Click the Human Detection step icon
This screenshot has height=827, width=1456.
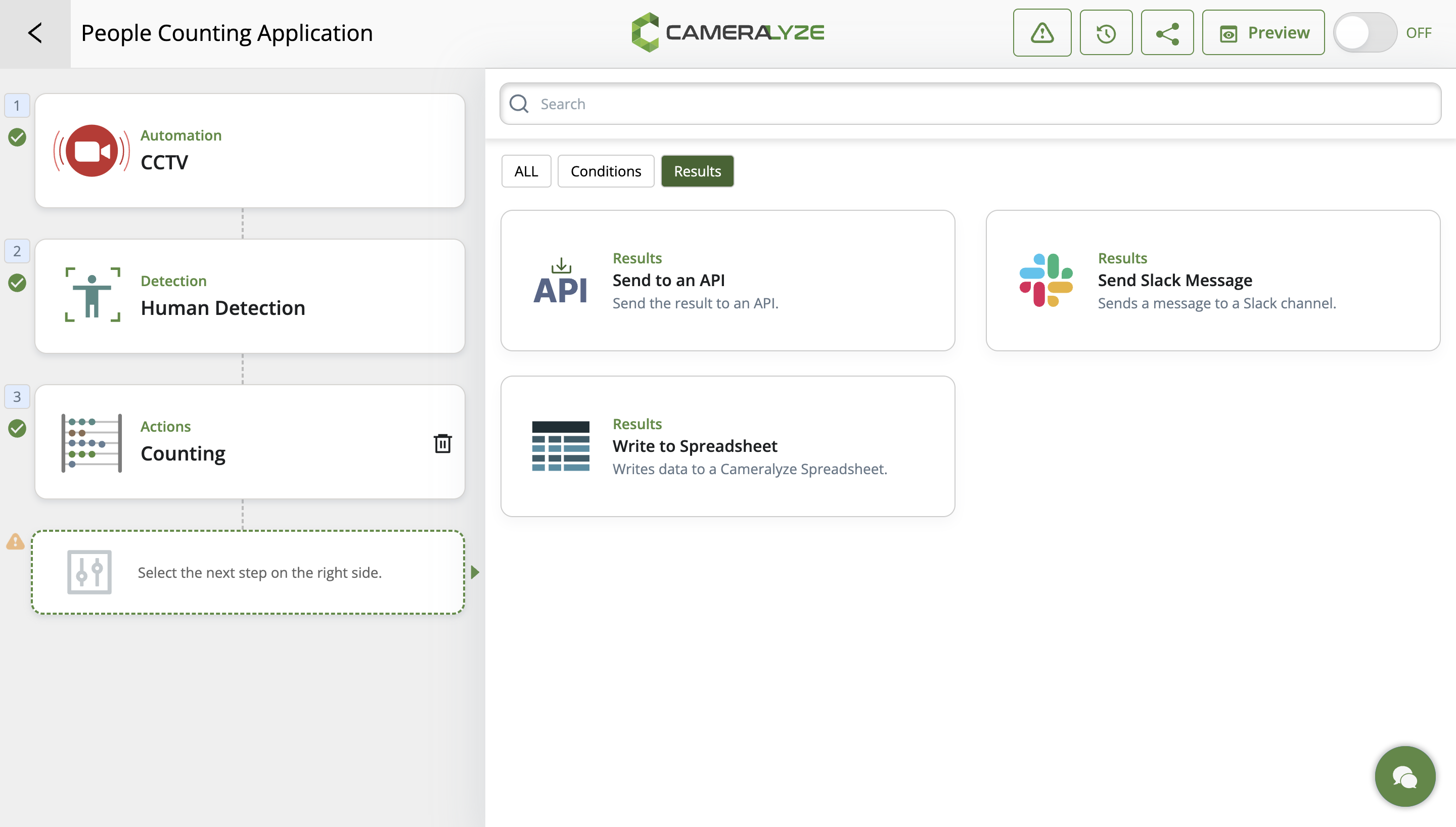point(92,295)
